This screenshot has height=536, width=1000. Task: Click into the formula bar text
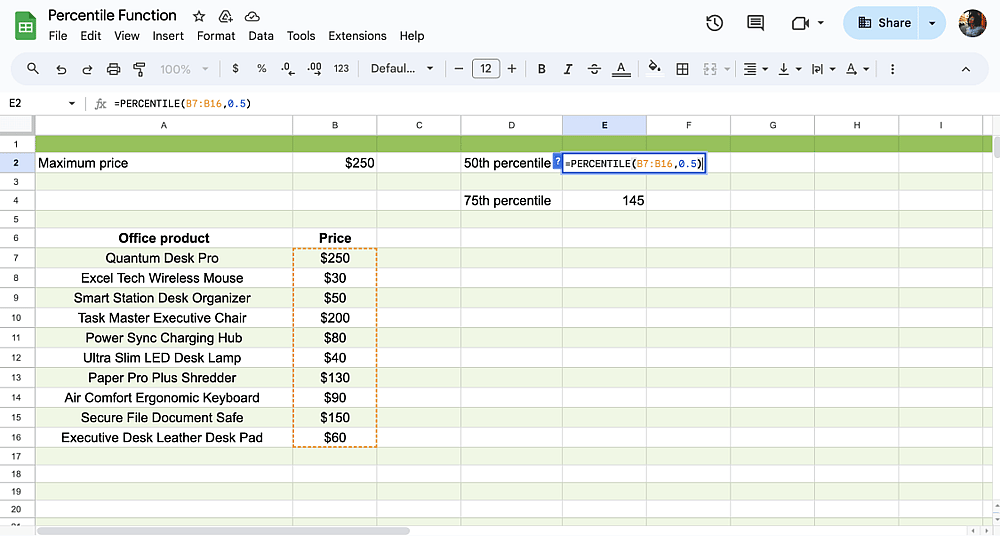182,103
